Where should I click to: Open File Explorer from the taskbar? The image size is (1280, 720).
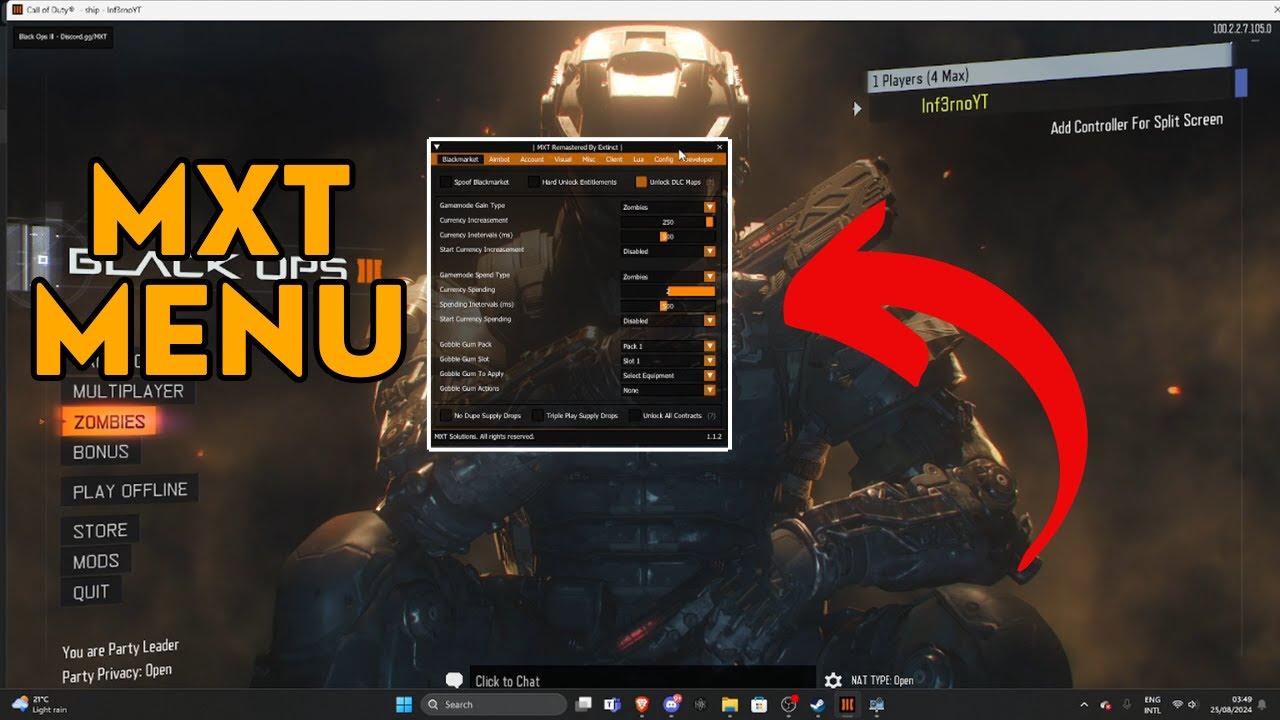point(730,704)
